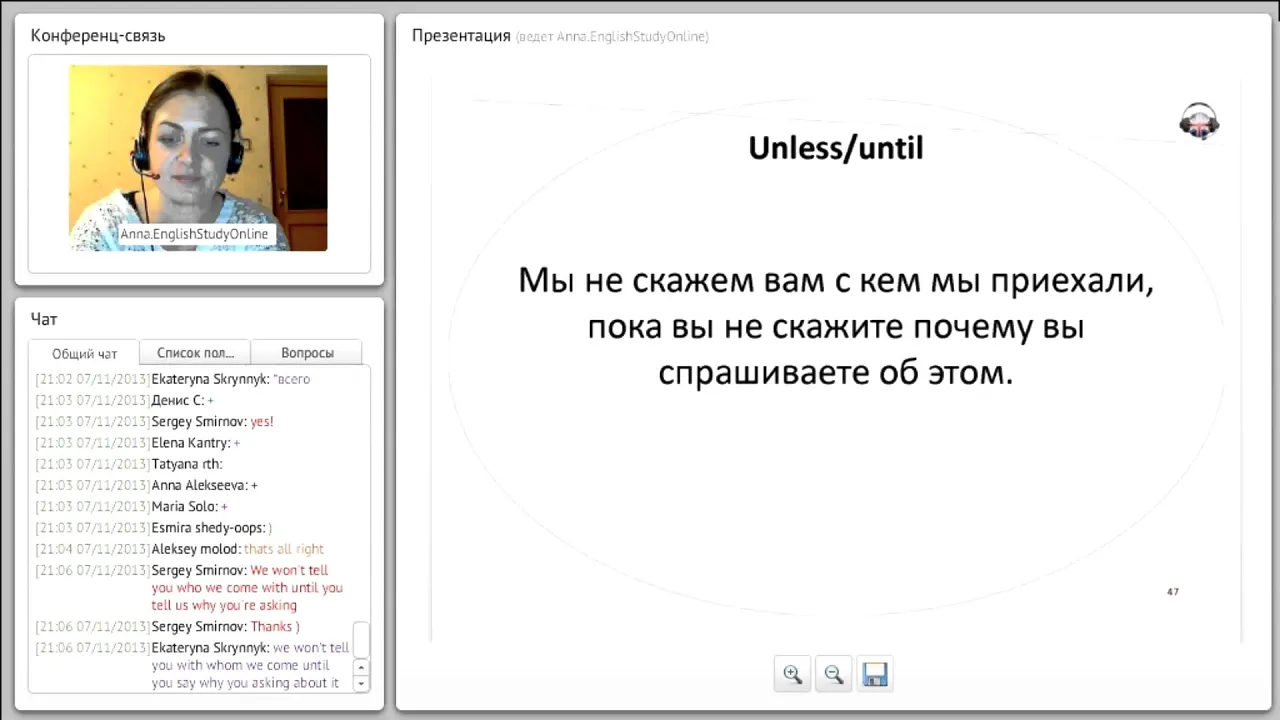
Task: Click Sergey Smirnov's "We won't tell" message
Action: coord(190,587)
